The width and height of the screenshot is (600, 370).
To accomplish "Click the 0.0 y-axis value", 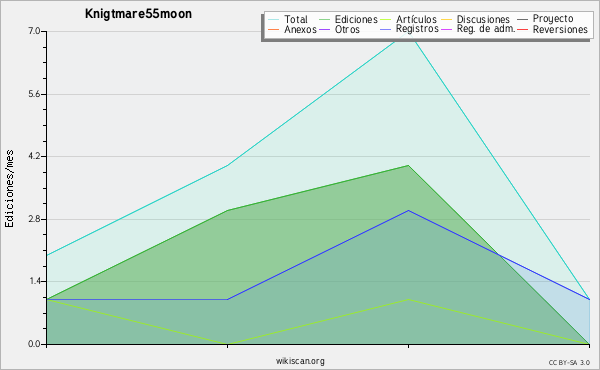I will tap(34, 344).
